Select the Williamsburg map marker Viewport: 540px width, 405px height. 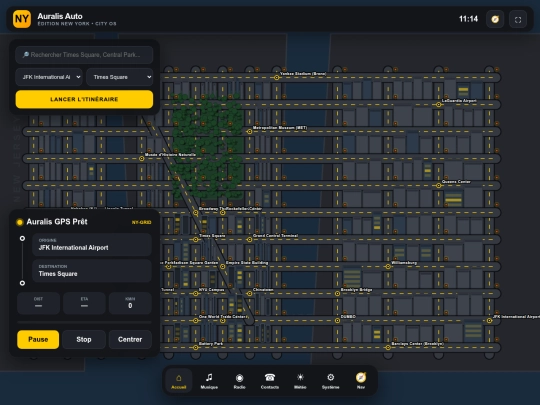pyautogui.click(x=388, y=266)
